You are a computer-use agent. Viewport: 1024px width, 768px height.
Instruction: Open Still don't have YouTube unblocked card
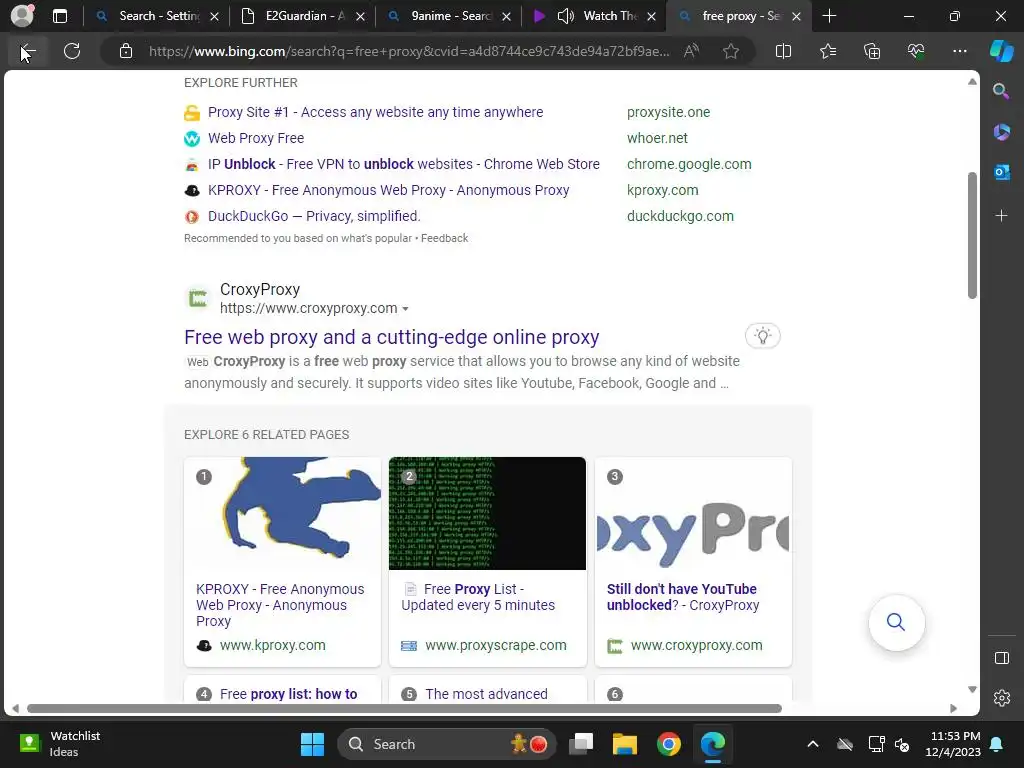pos(693,562)
